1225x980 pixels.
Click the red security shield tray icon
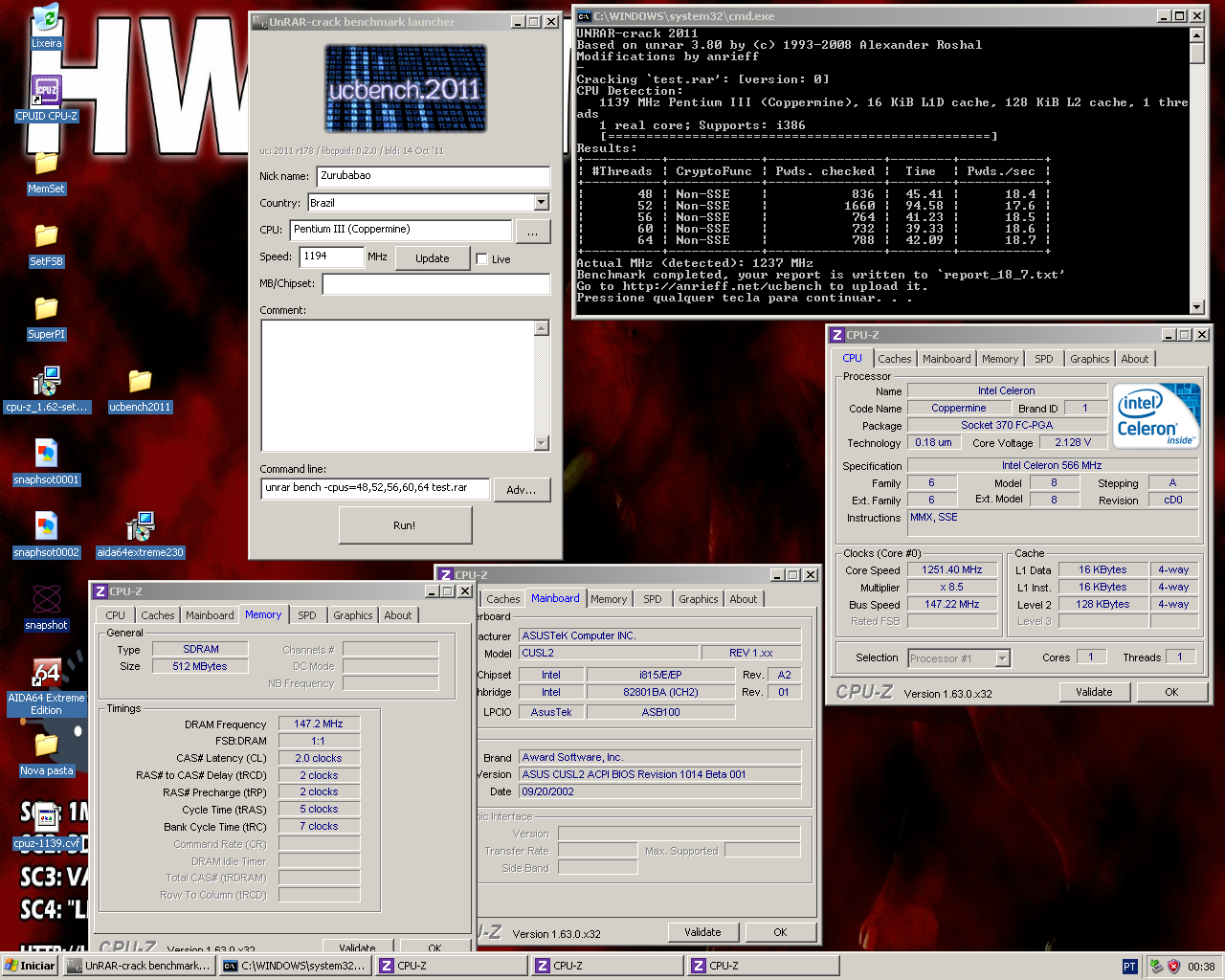(1174, 967)
